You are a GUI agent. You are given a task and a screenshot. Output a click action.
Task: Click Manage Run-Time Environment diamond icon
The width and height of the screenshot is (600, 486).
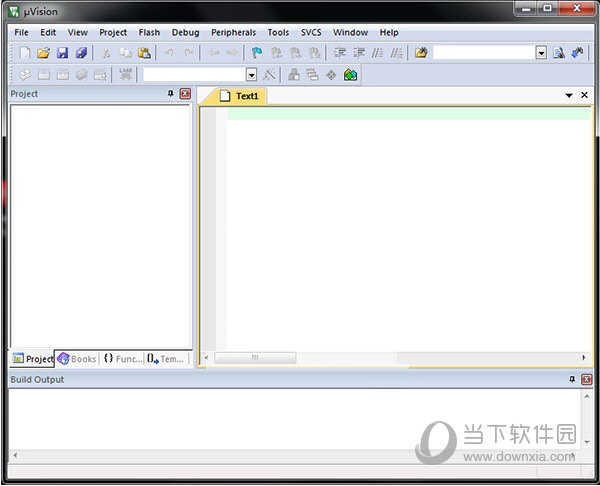pos(331,75)
